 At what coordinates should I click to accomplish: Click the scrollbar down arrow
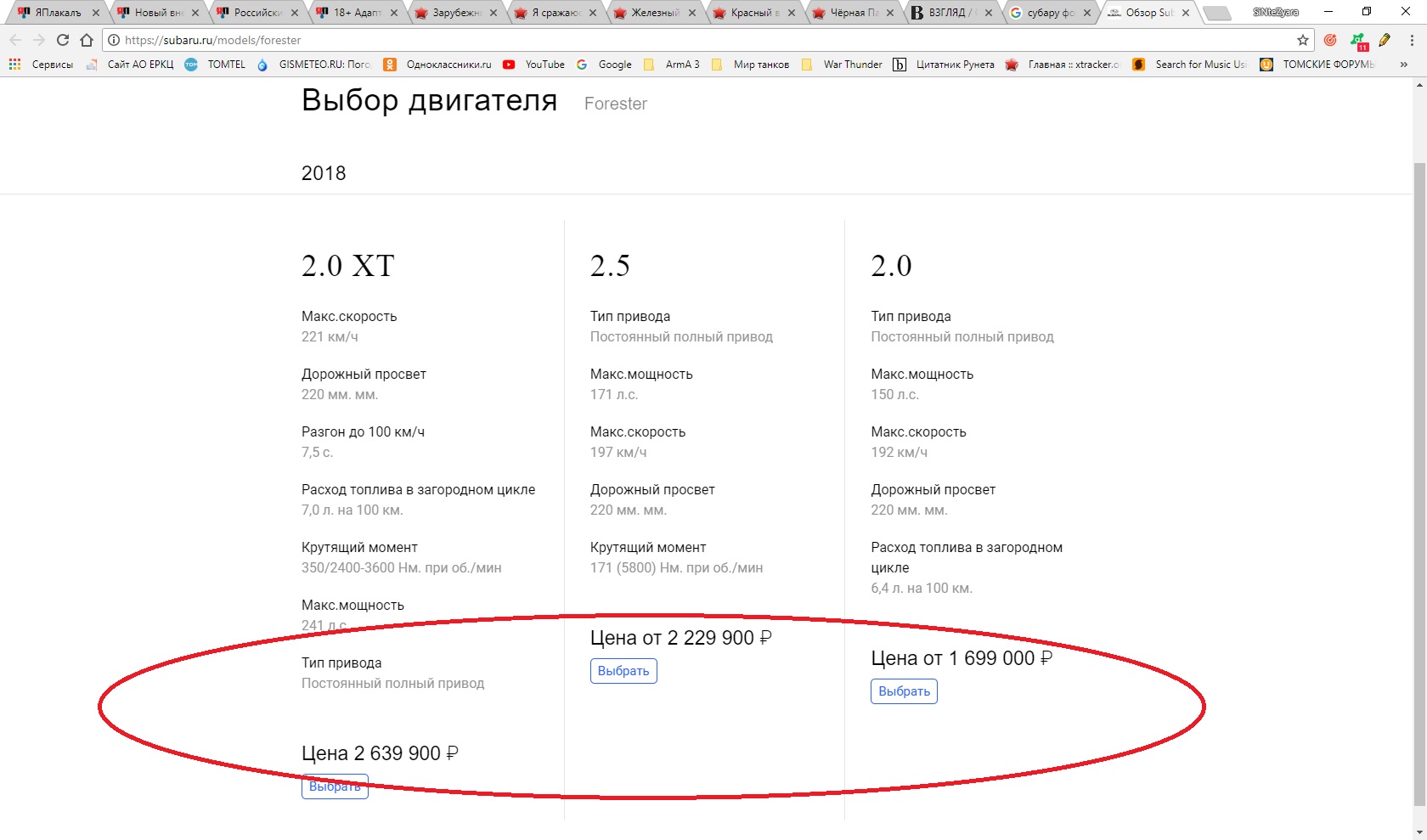[1419, 832]
